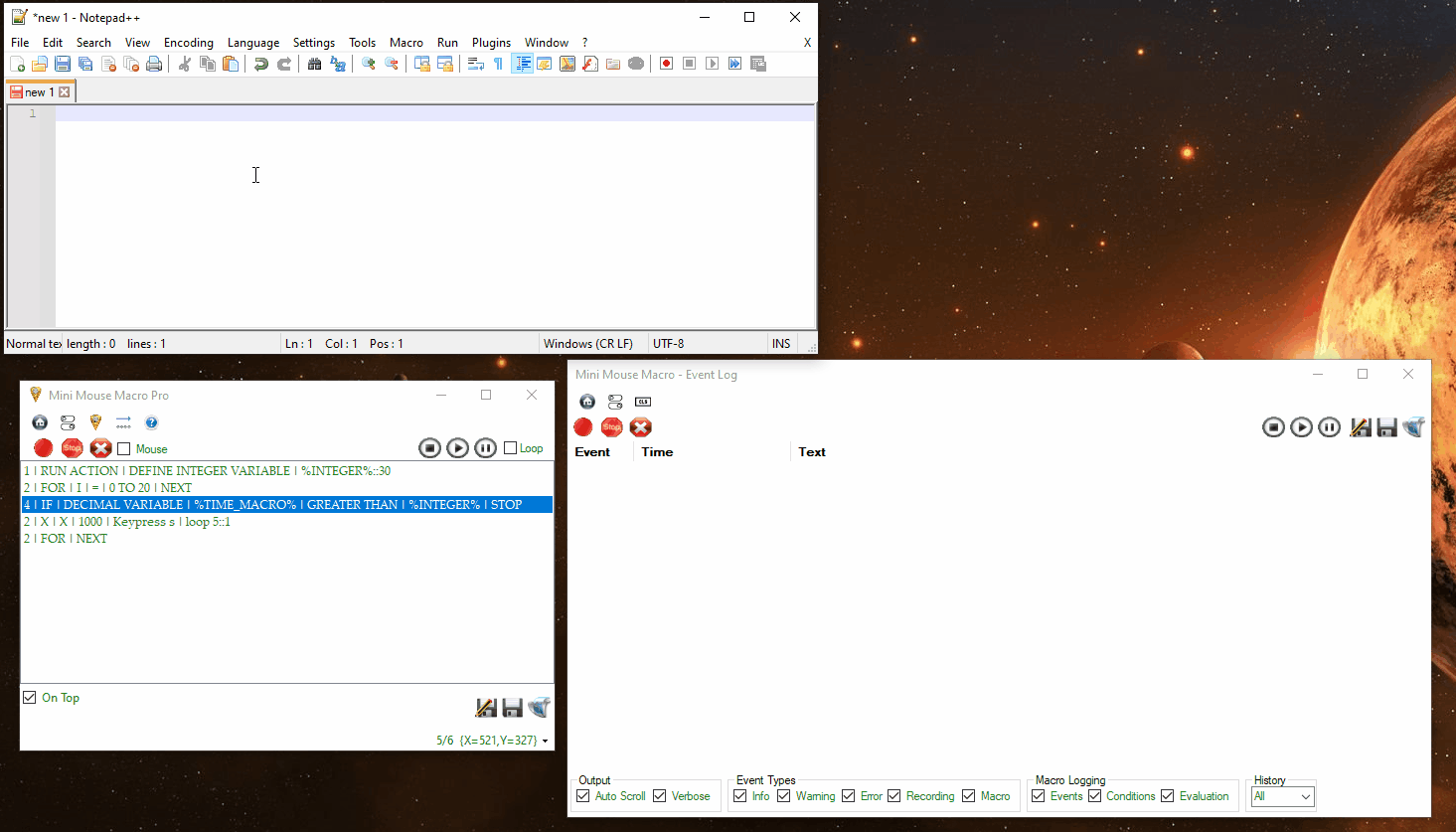The image size is (1456, 832).
Task: Open the Macro menu in Notepad++
Action: [405, 43]
